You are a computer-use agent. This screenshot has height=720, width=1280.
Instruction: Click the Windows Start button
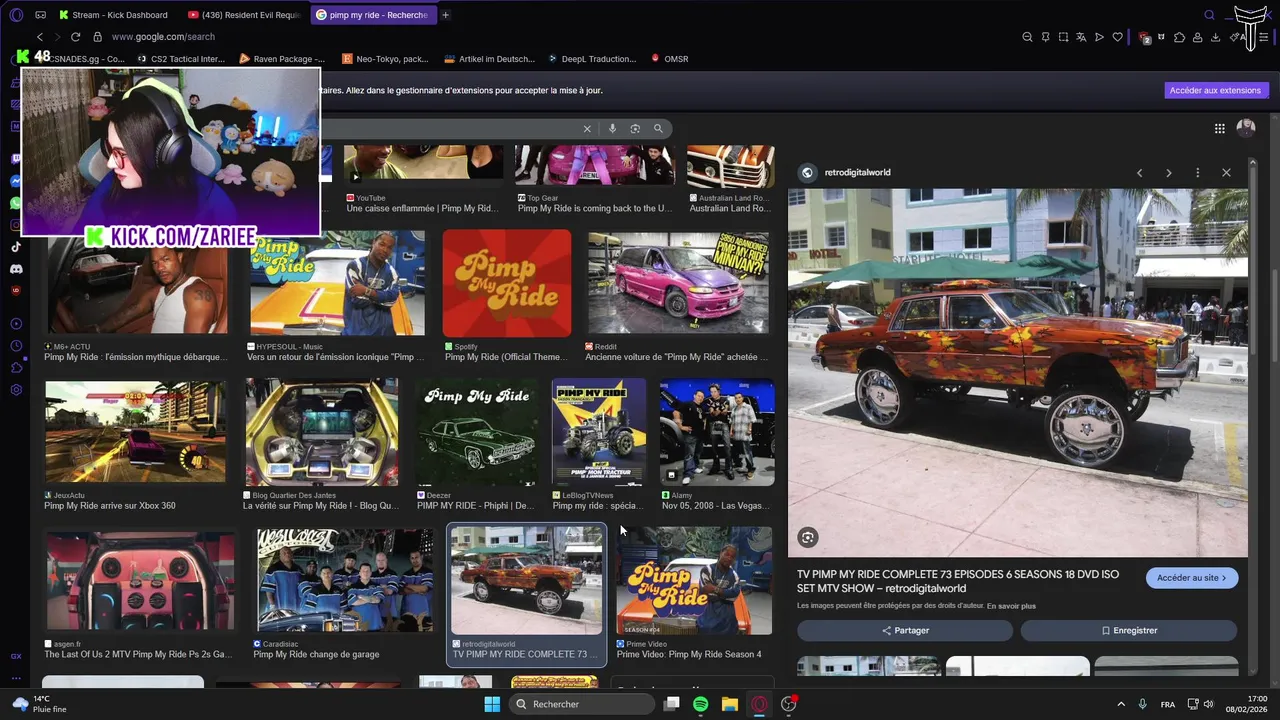click(492, 704)
